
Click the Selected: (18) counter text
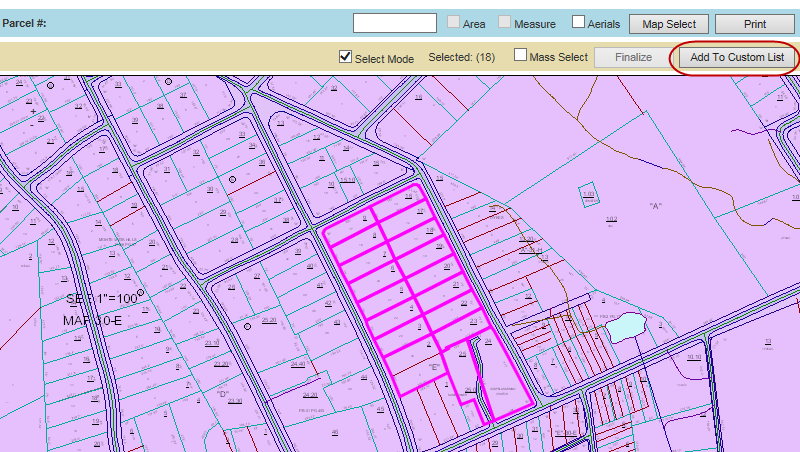tap(461, 58)
